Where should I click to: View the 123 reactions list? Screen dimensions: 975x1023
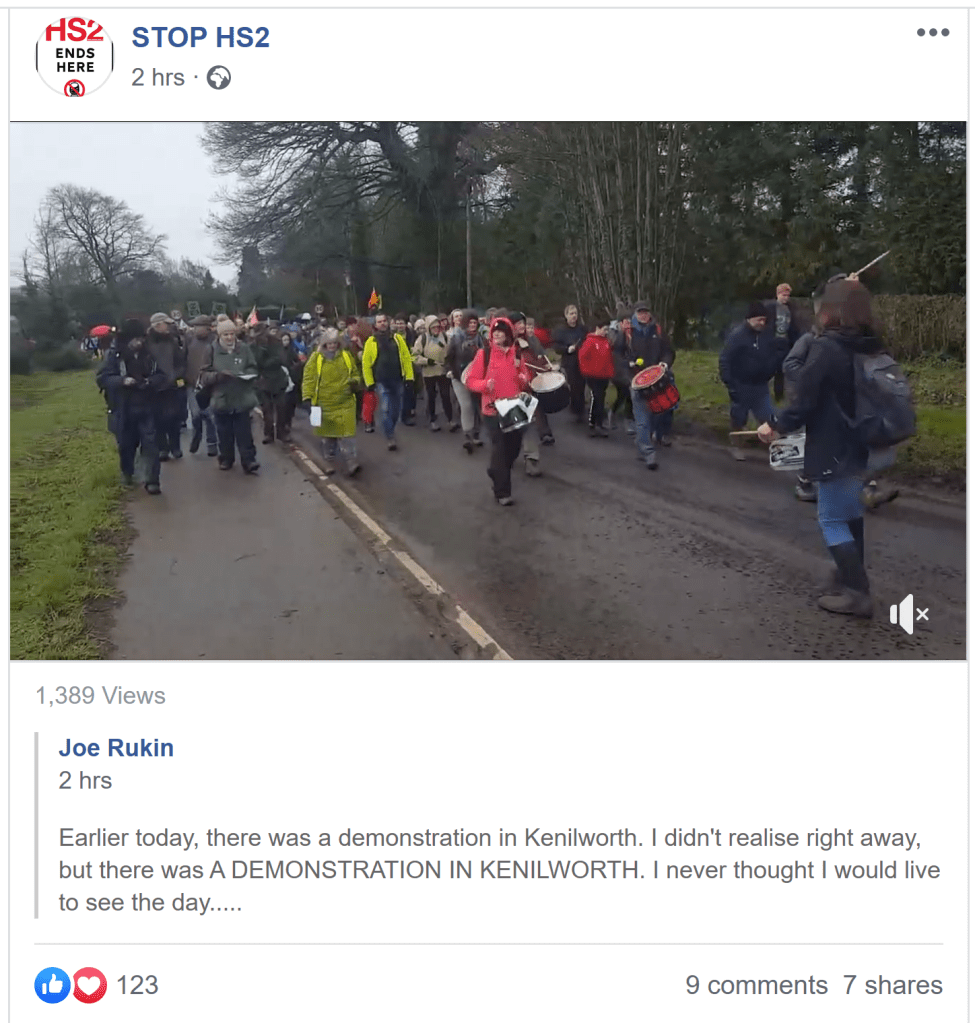(137, 985)
